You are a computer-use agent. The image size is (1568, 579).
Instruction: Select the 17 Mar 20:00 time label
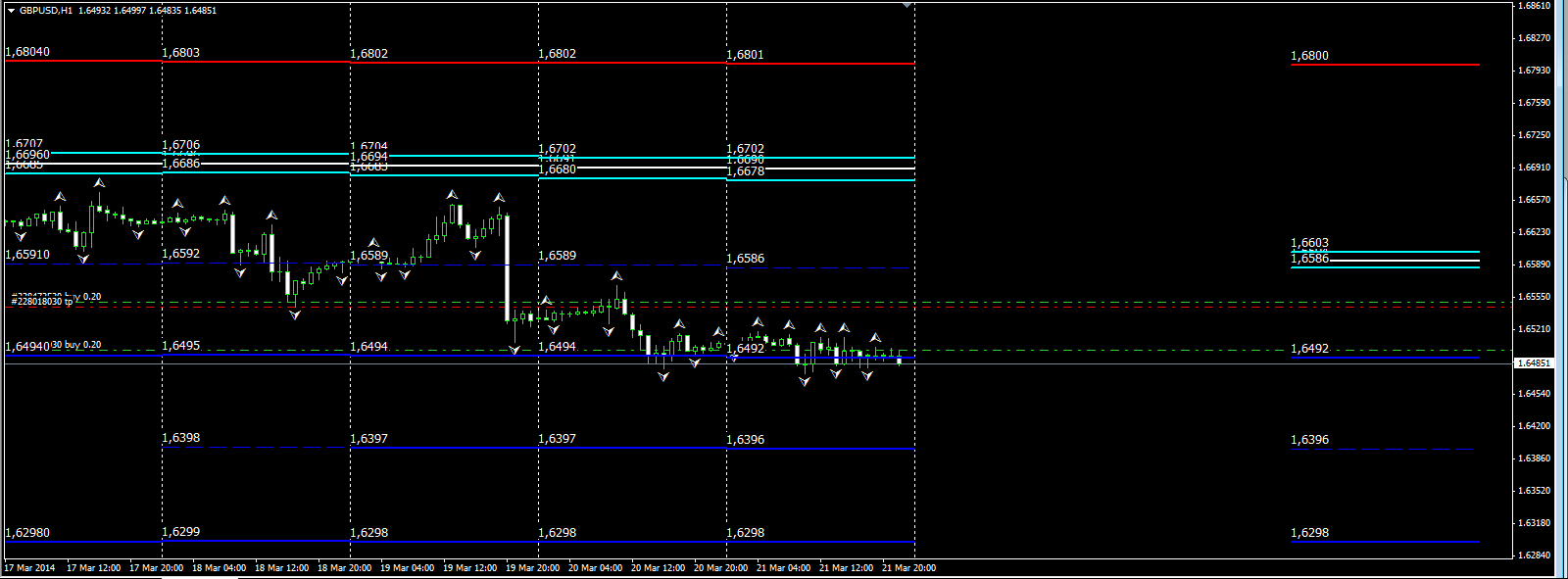pos(156,568)
